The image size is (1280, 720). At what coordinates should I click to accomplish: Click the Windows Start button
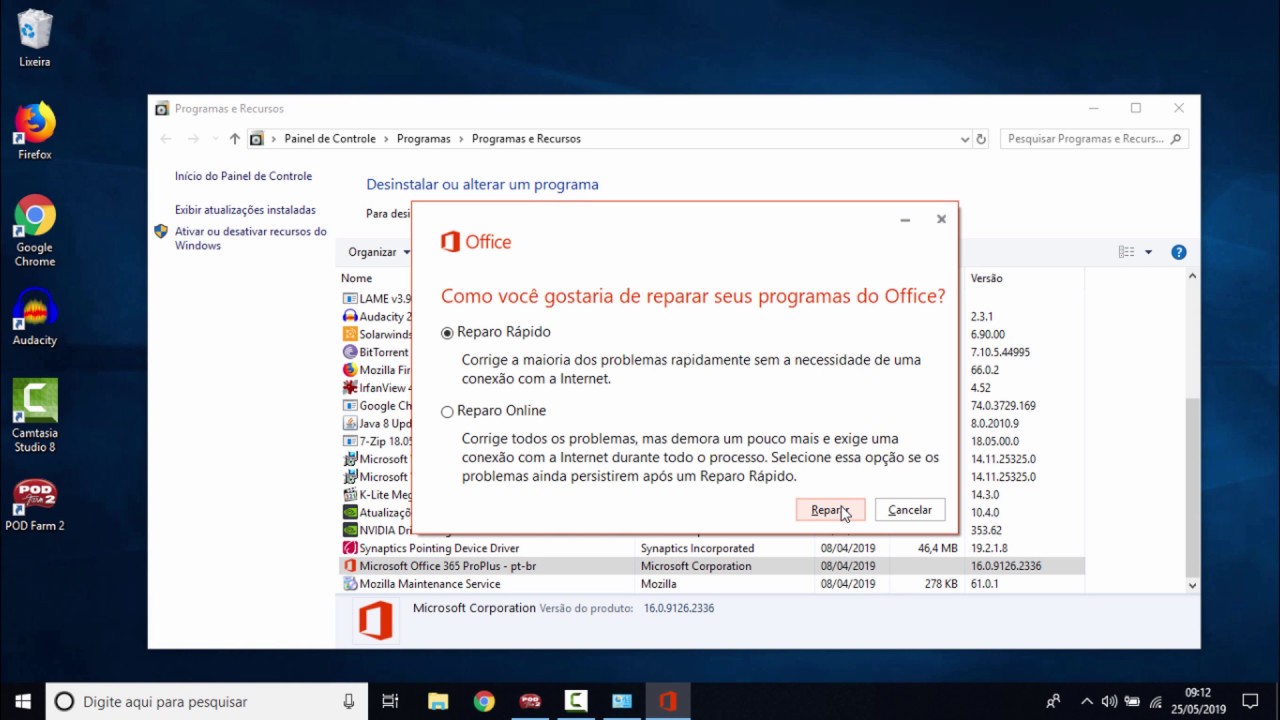23,701
